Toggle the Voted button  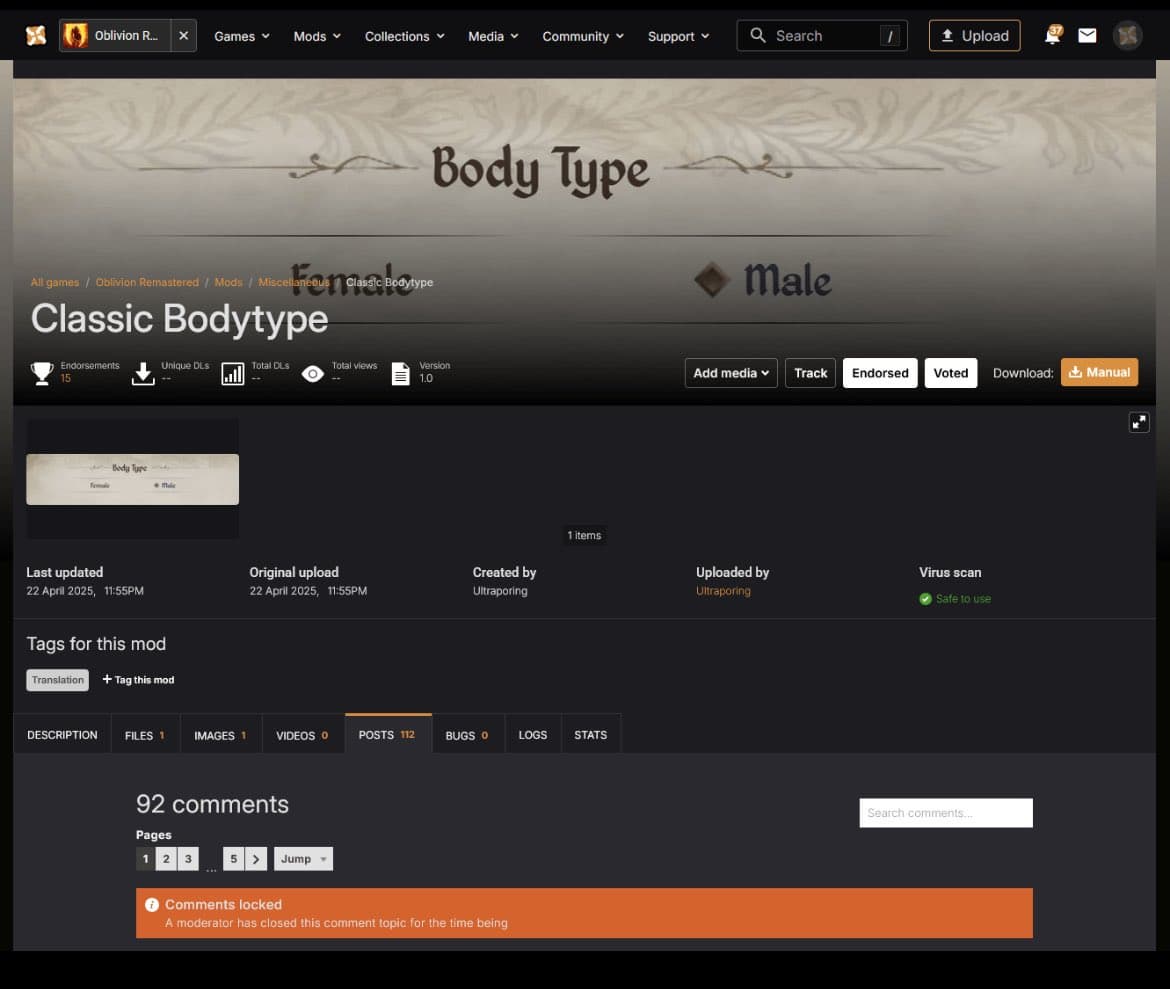tap(950, 372)
